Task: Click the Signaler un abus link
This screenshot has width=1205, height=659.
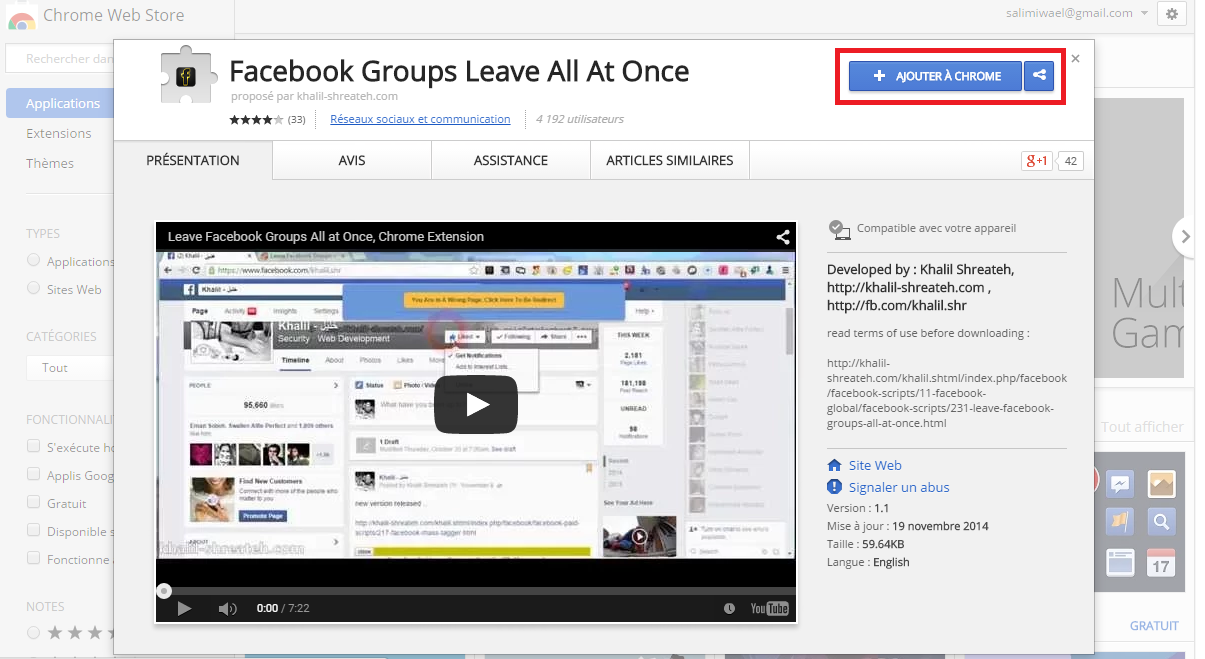Action: [x=899, y=487]
